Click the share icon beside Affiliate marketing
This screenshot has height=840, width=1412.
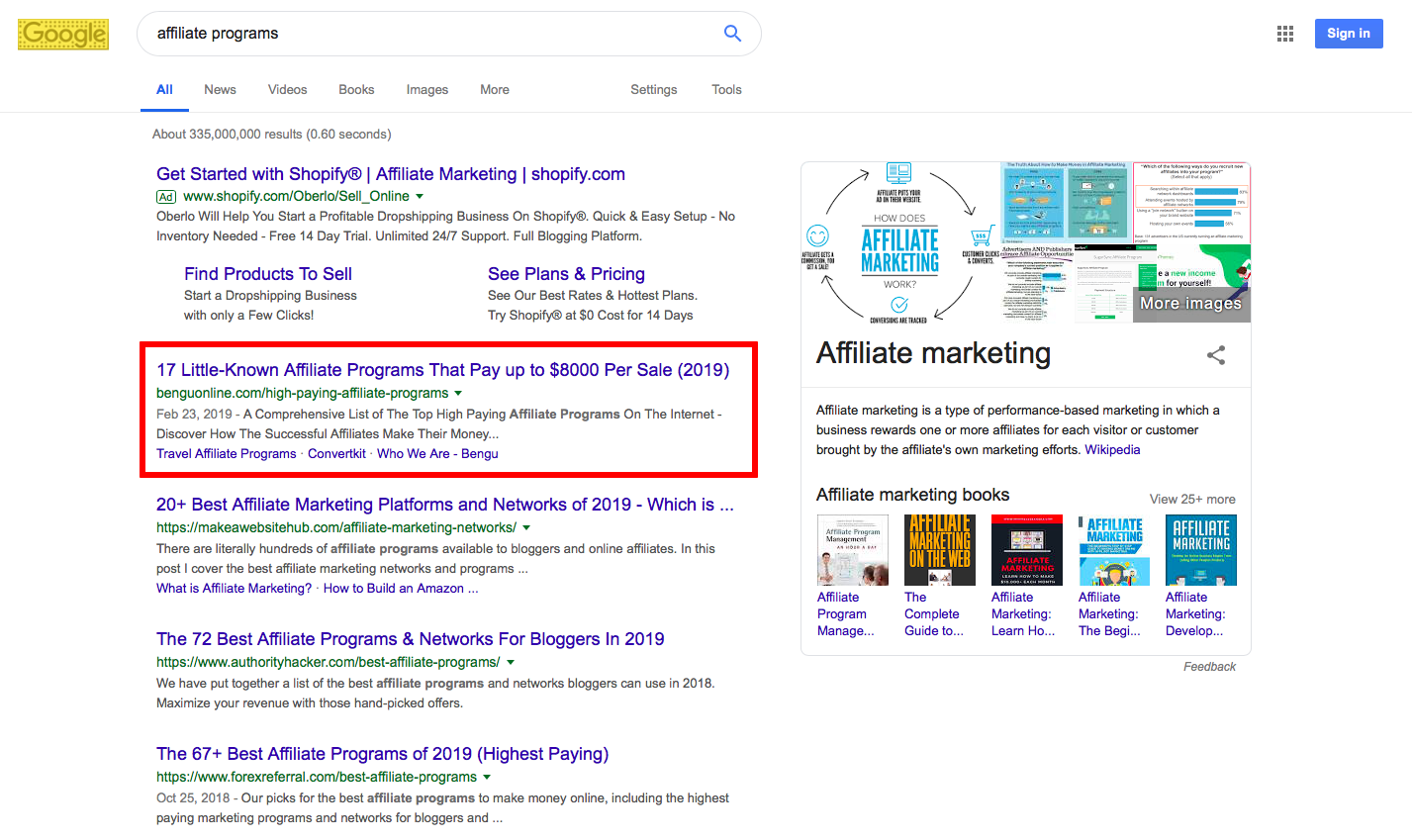(x=1216, y=355)
